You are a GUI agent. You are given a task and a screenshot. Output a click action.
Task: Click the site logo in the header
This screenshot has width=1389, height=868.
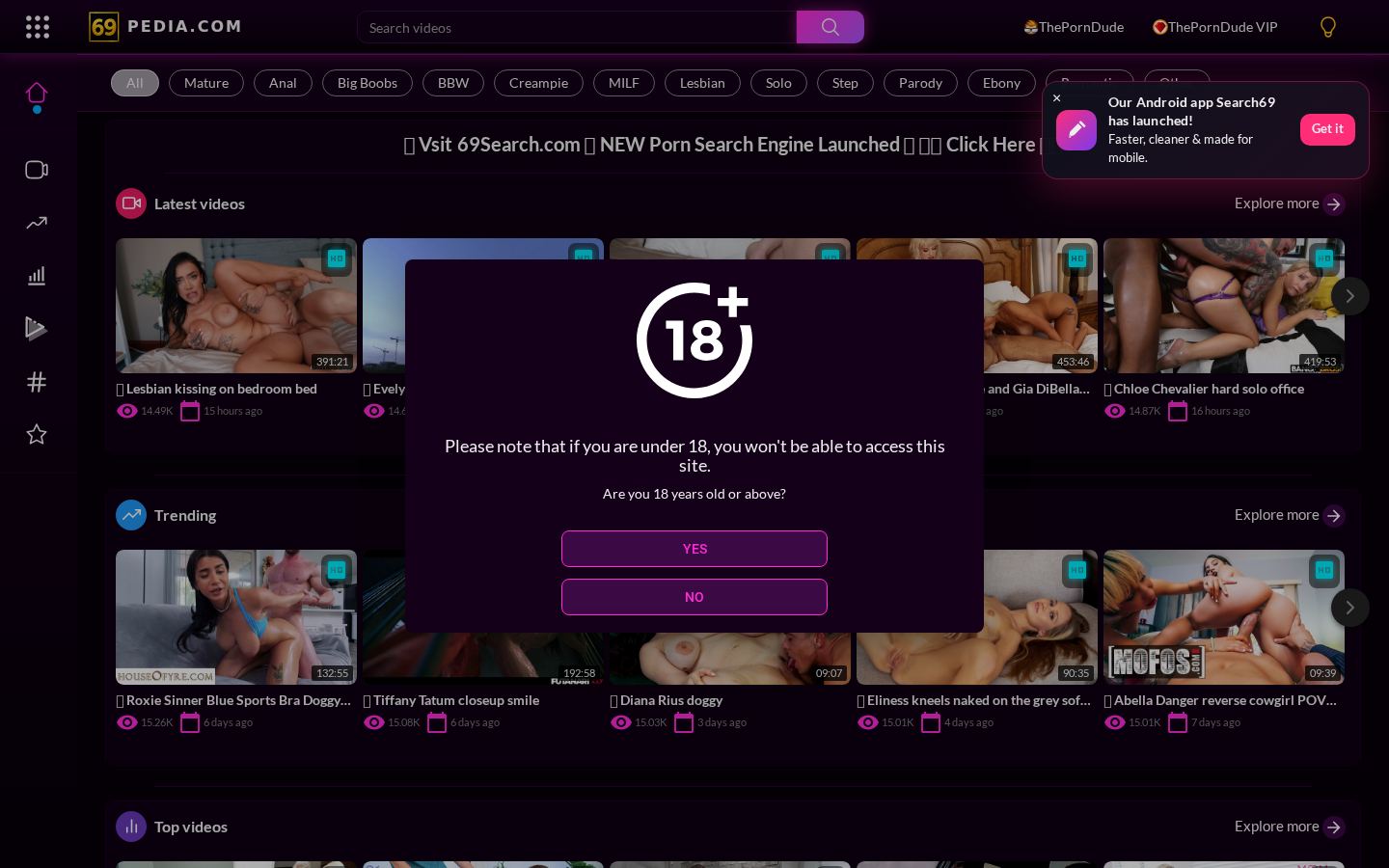165,27
